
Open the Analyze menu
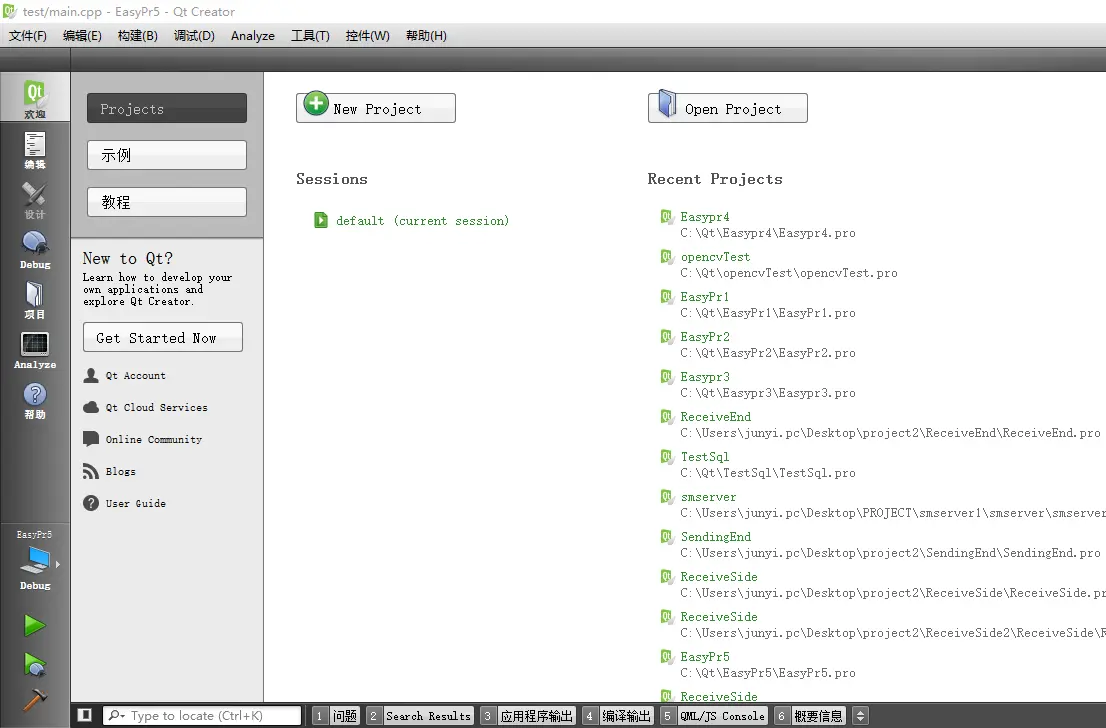click(x=253, y=35)
